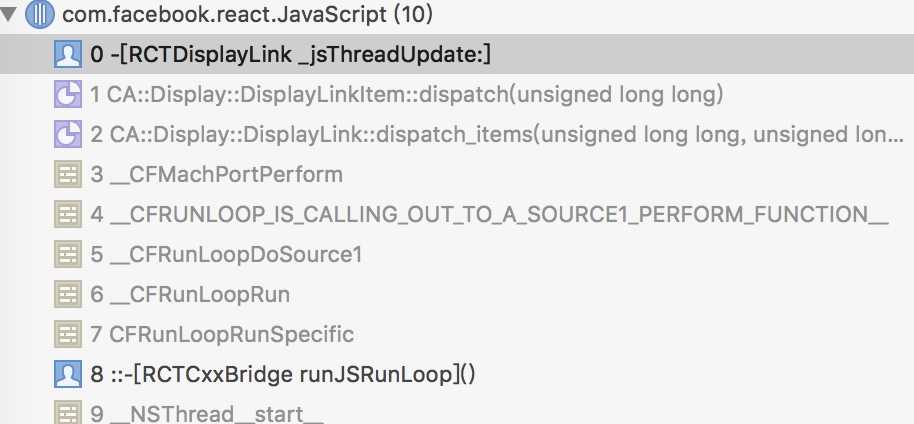Click icon beside __CFRunLoopDoSource1 frame
The height and width of the screenshot is (424, 914).
(x=67, y=255)
